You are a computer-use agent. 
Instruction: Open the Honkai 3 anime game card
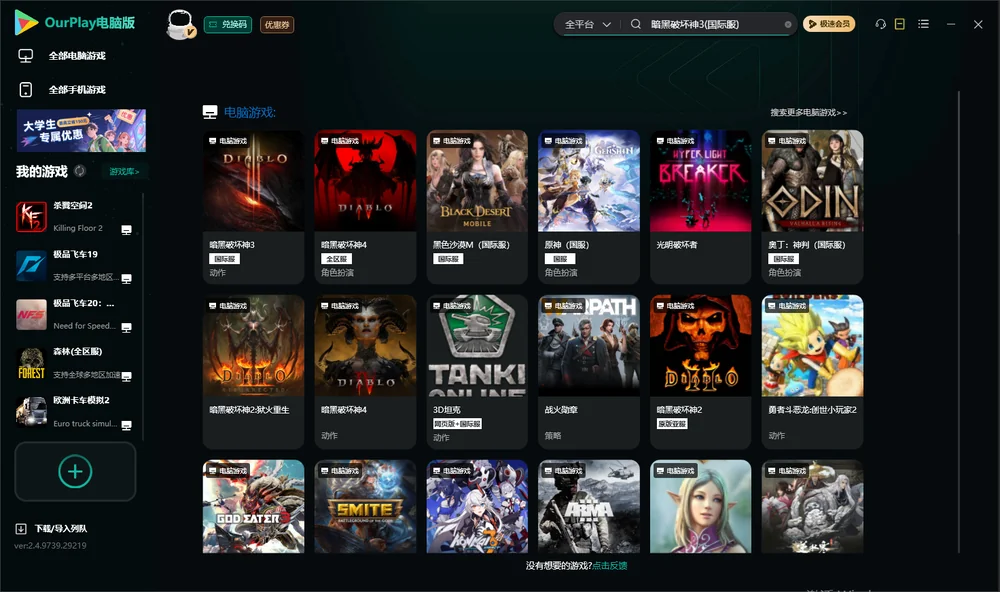pos(477,507)
